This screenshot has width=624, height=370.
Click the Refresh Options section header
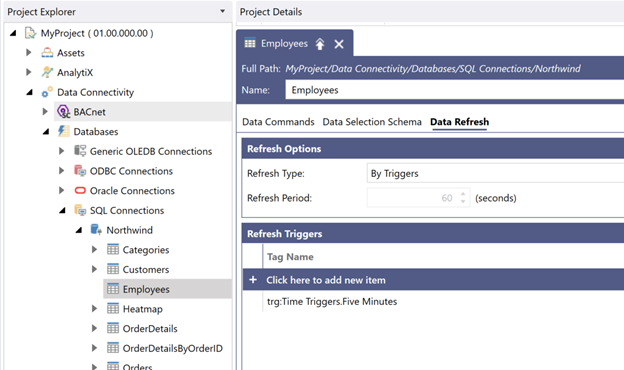(x=433, y=148)
